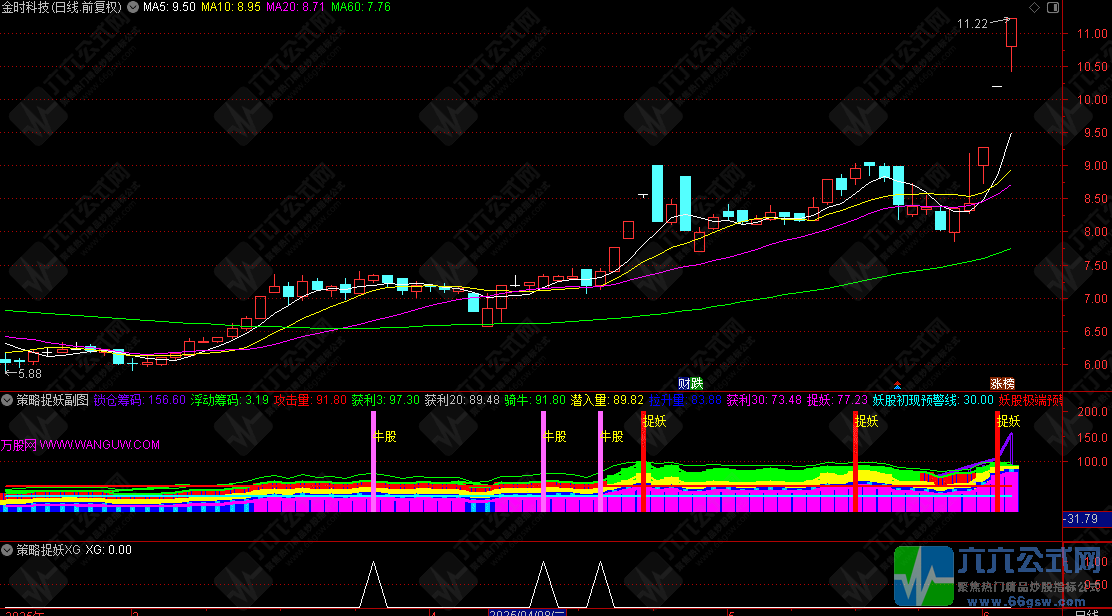Click the XG: 0.00 value

coord(109,550)
